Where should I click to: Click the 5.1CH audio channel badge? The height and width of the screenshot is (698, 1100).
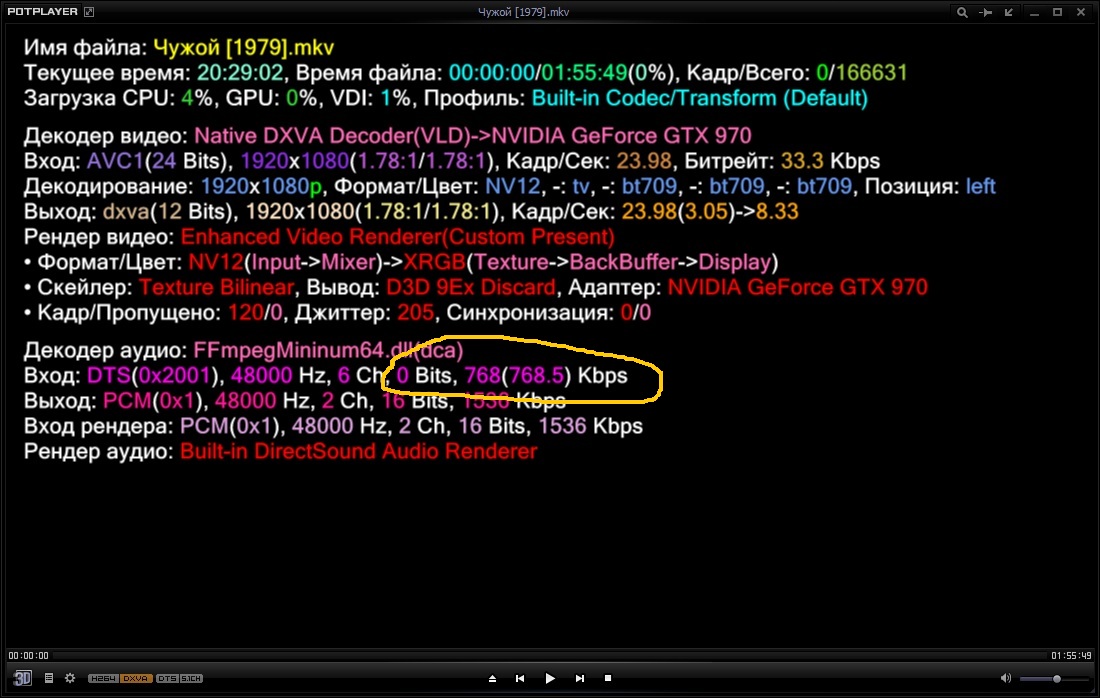coord(192,678)
